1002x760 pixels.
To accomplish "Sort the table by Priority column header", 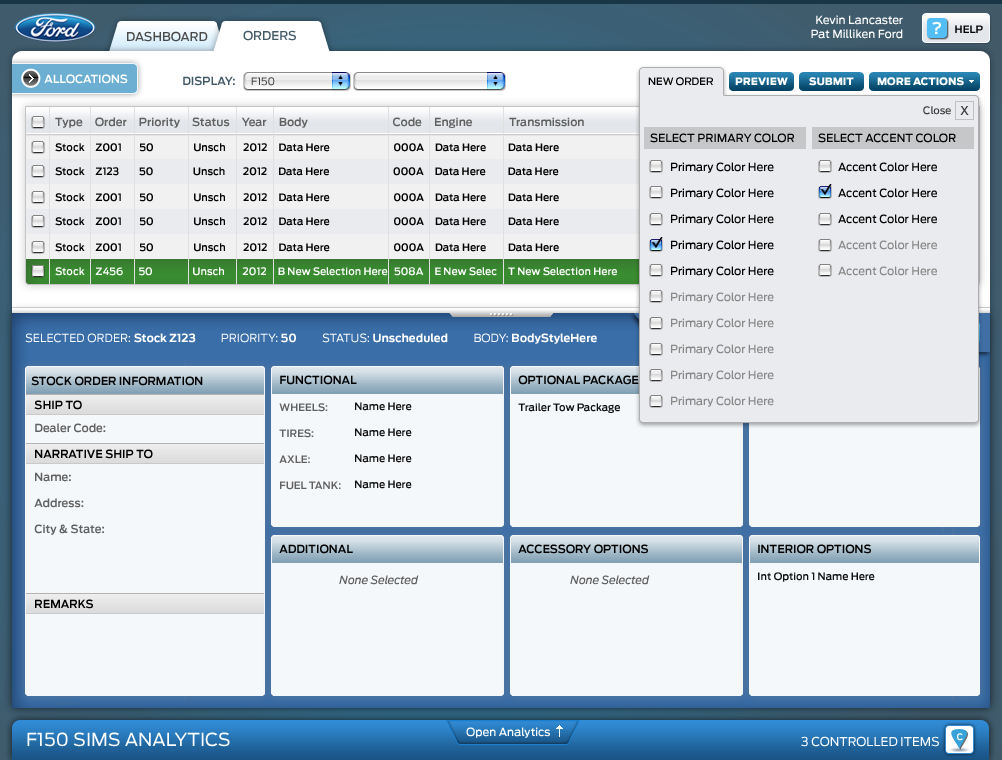I will [159, 122].
